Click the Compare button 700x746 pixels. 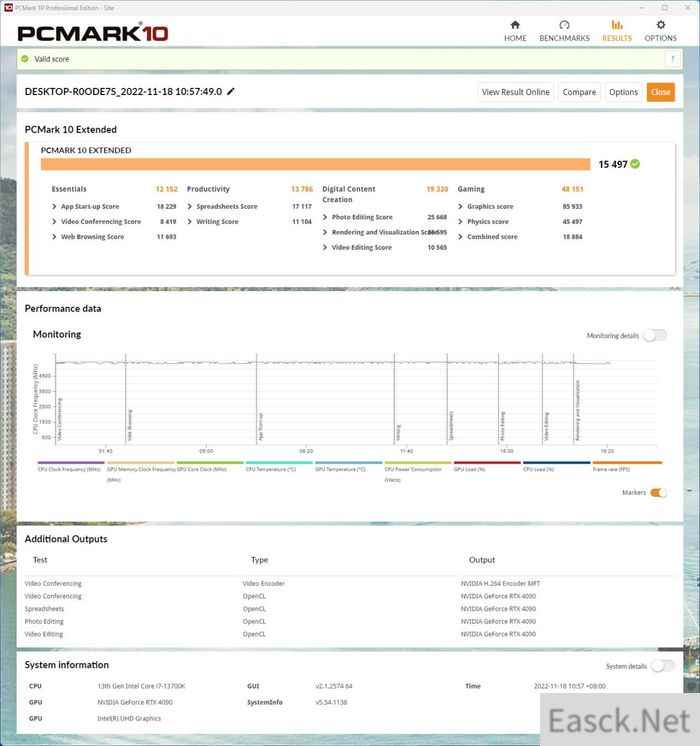click(579, 92)
